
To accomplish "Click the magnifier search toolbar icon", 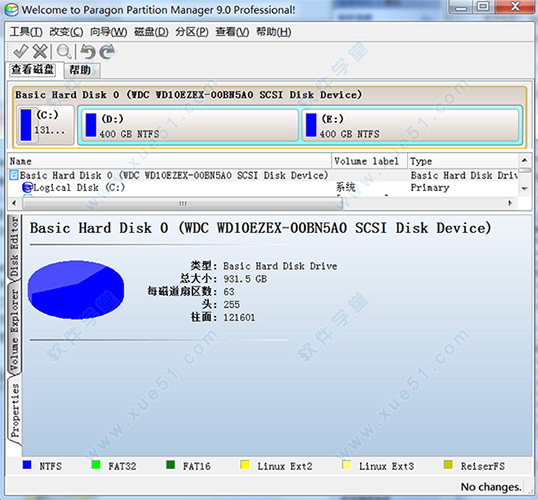I will tap(64, 52).
